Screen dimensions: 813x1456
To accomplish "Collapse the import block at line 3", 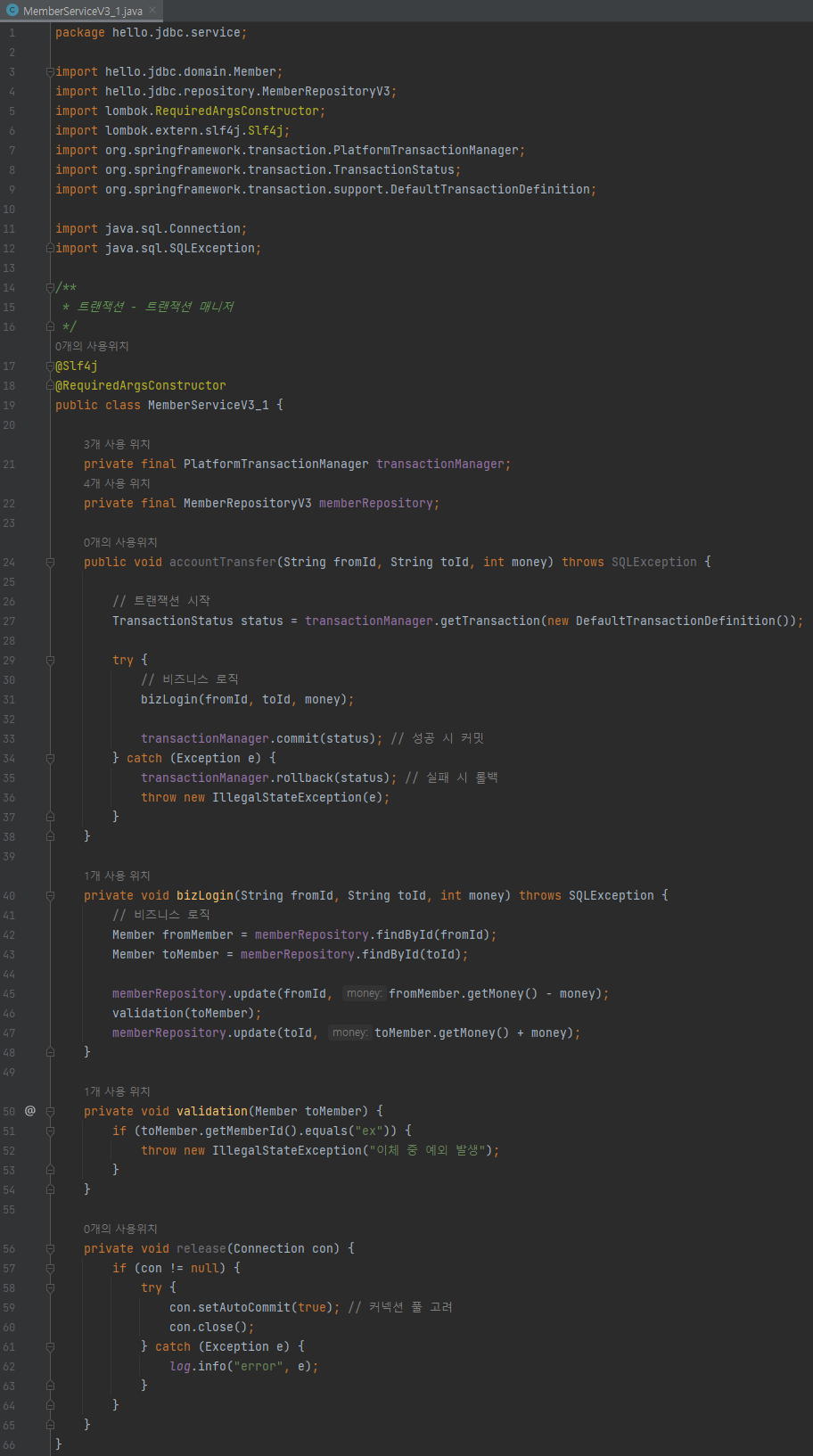I will click(x=50, y=72).
